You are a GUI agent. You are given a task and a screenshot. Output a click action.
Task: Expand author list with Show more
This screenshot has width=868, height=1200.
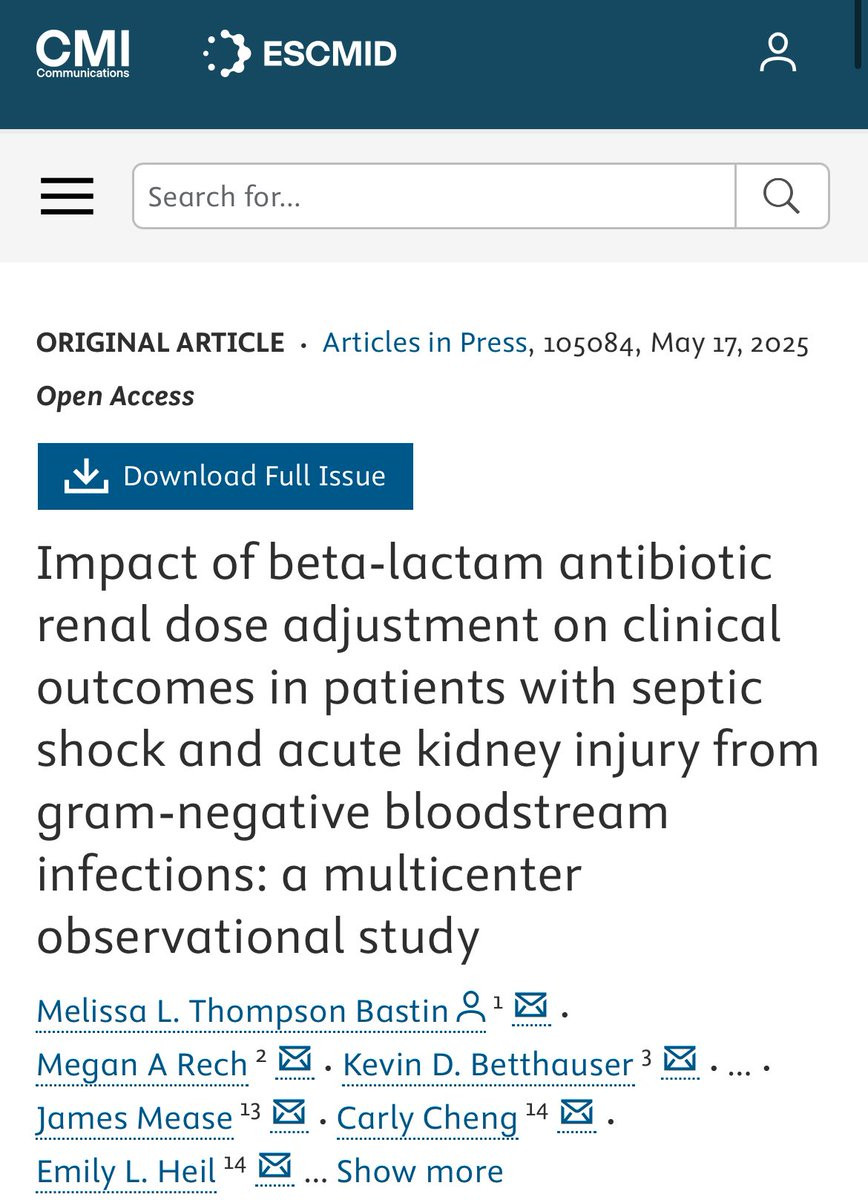point(420,1171)
